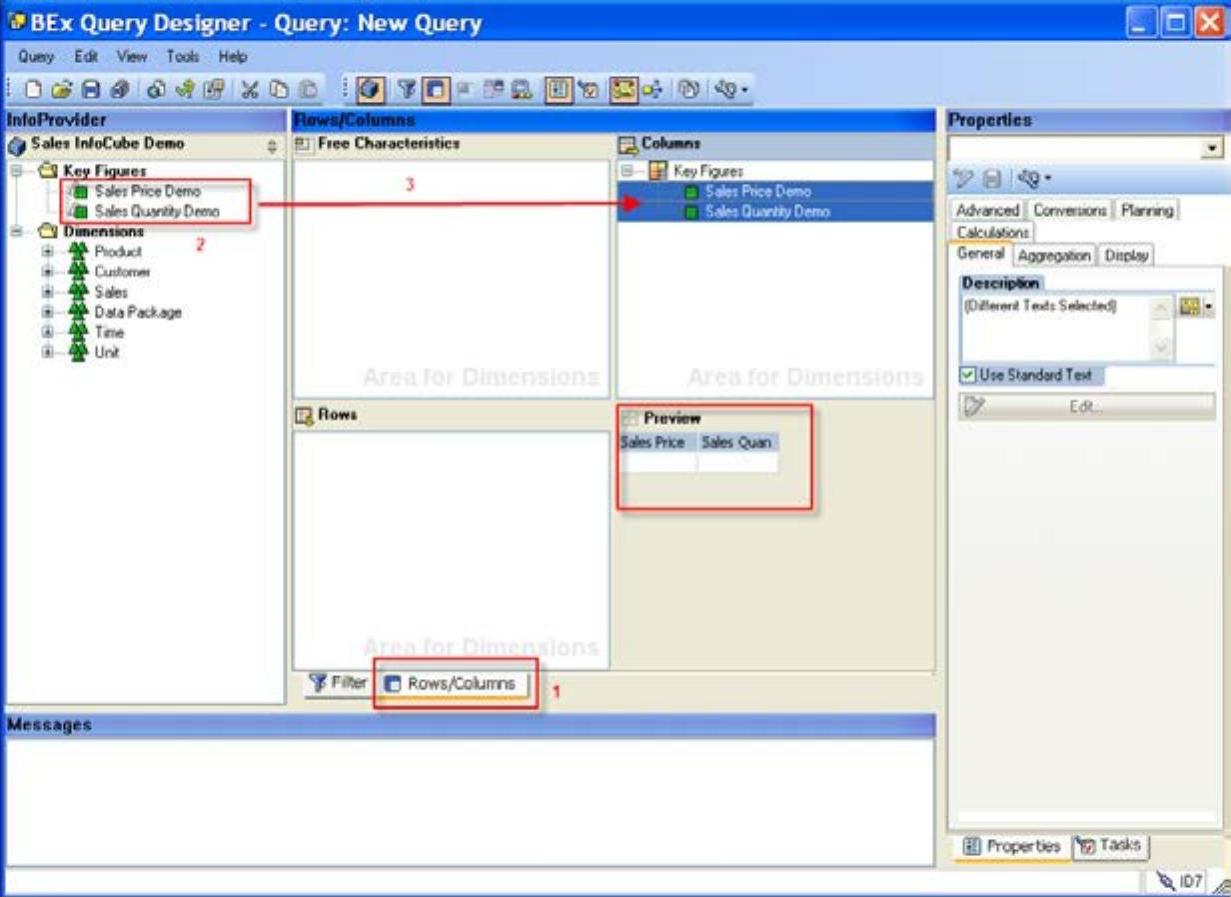Click the Copy icon in the toolbar
Screen dimensions: 1231x897
pos(278,90)
